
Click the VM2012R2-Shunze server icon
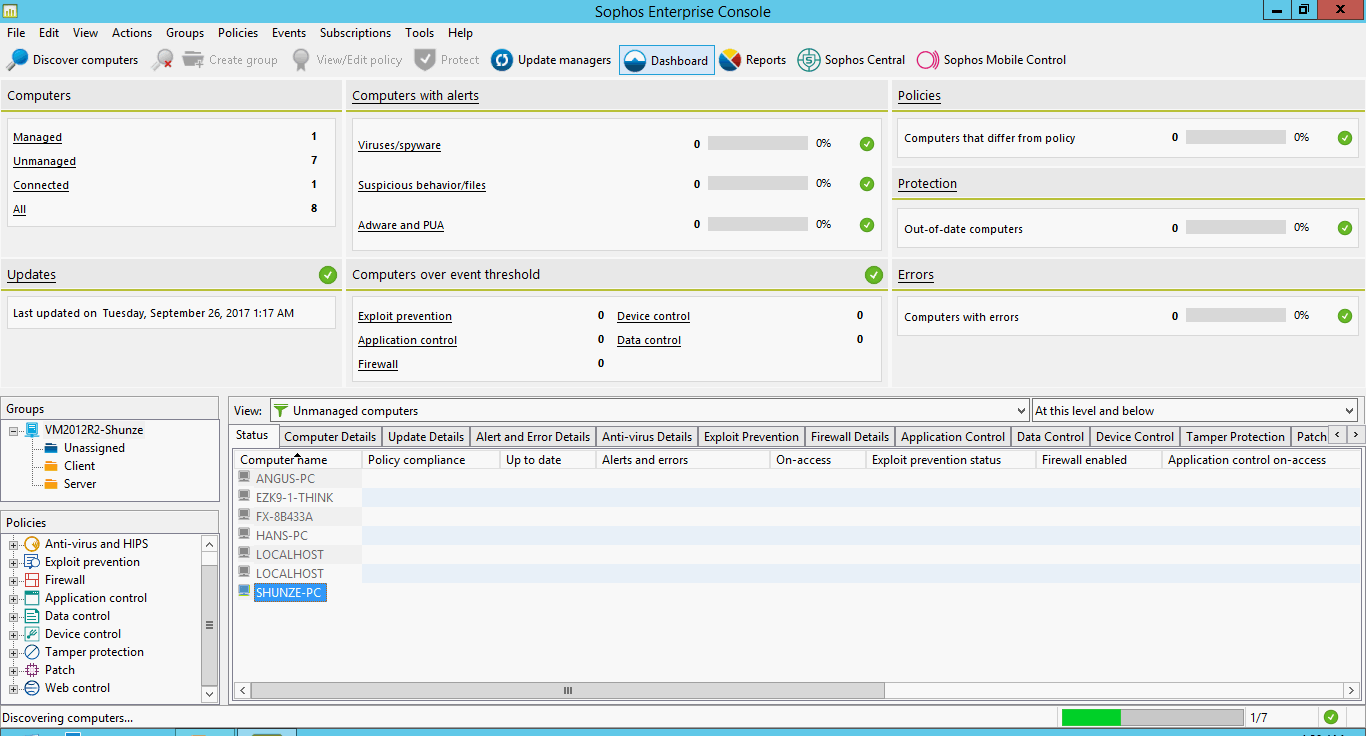pyautogui.click(x=33, y=430)
